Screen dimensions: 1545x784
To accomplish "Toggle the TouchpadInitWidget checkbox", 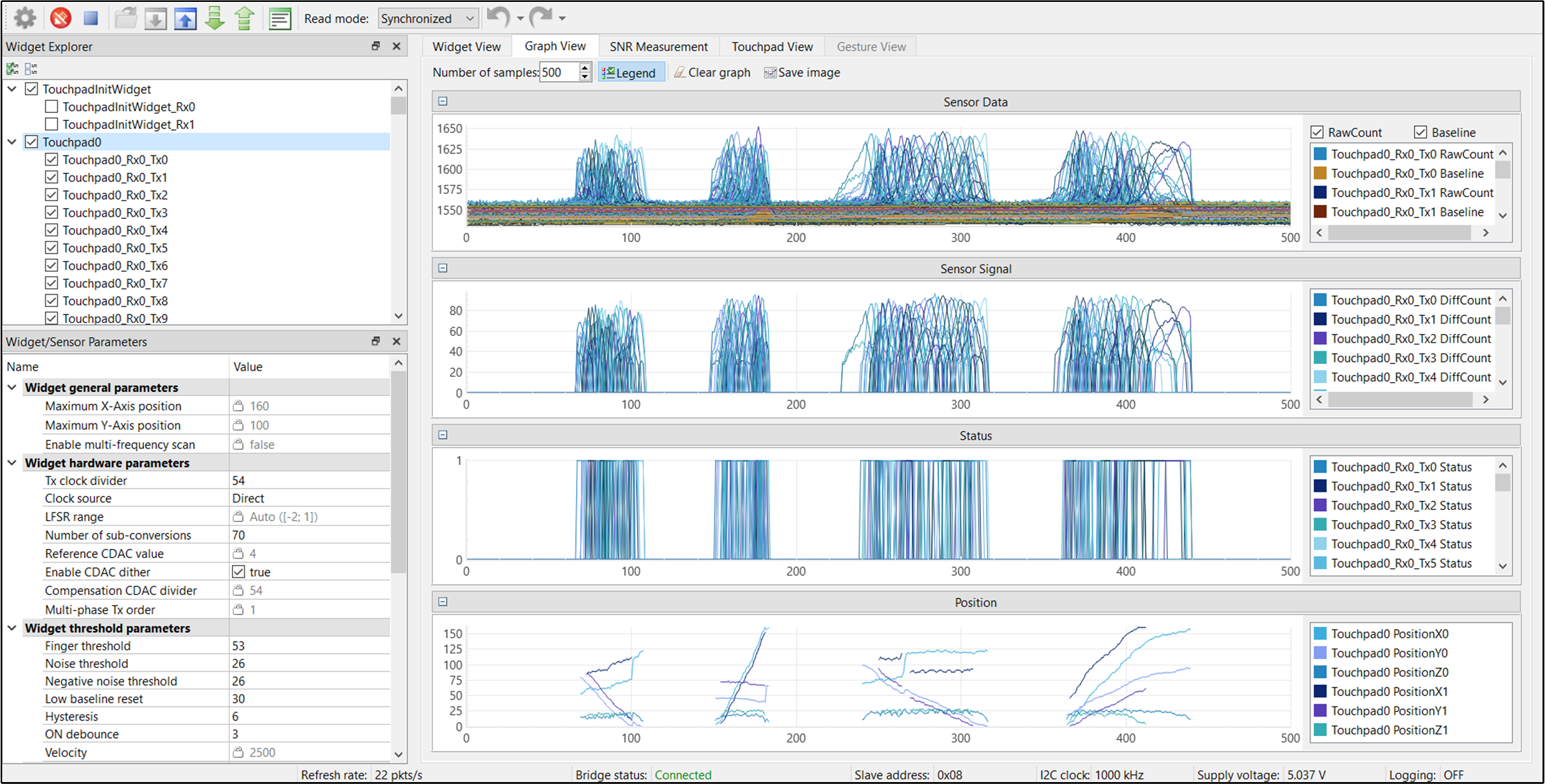I will click(31, 89).
